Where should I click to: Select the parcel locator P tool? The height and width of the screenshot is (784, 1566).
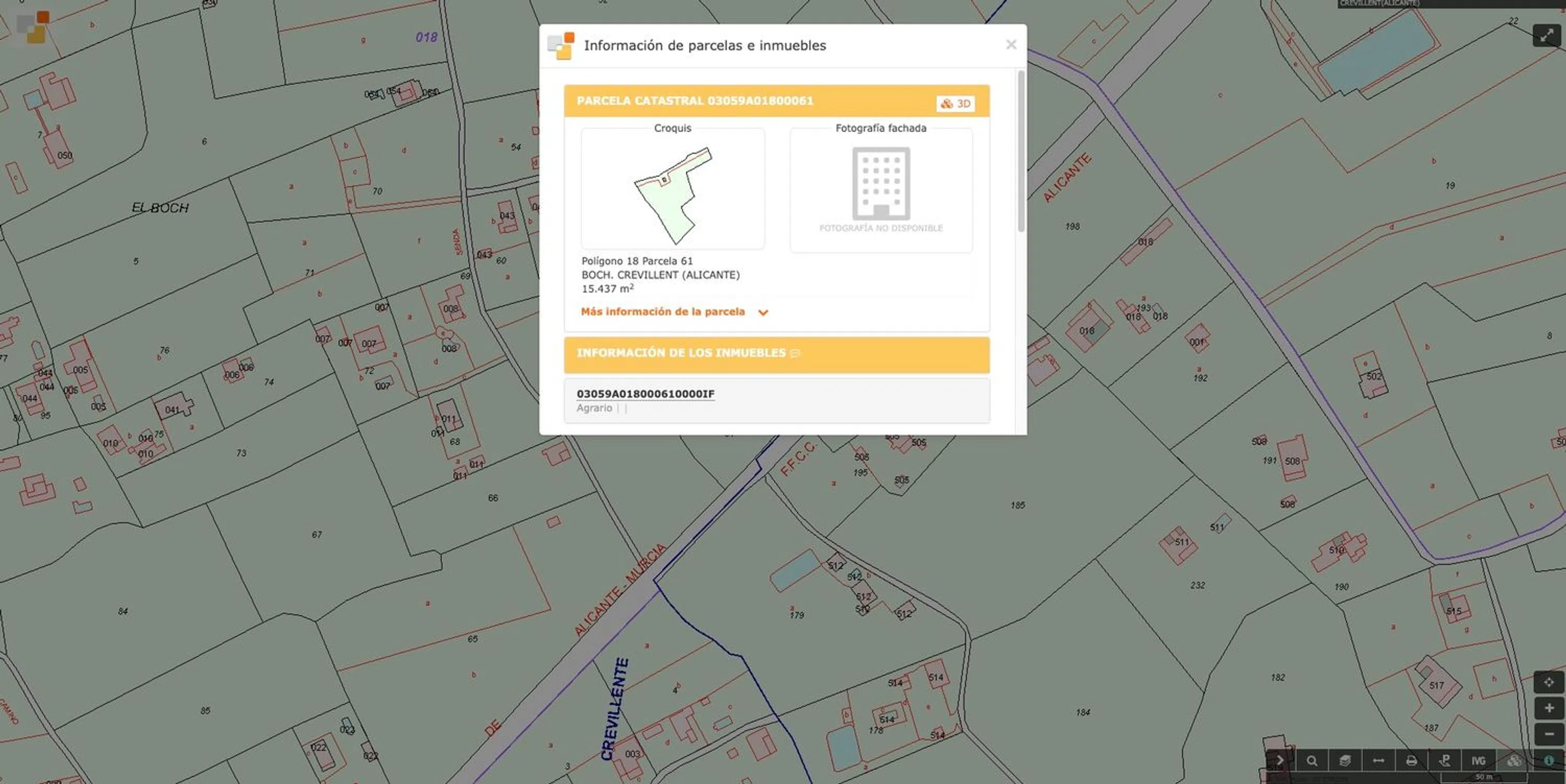tap(1445, 761)
